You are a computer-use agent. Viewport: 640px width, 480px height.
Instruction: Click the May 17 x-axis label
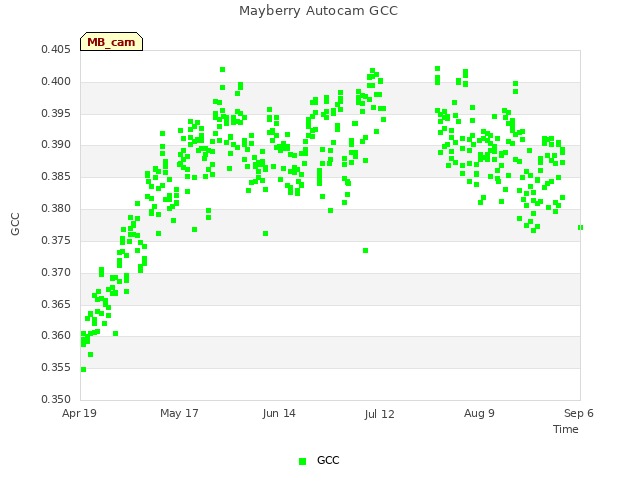click(179, 413)
